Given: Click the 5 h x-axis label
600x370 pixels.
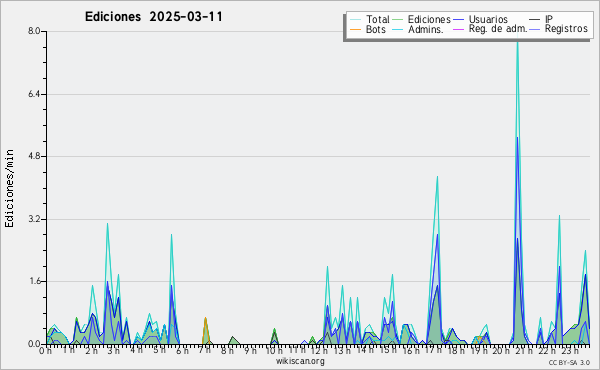Looking at the screenshot, I should [159, 350].
